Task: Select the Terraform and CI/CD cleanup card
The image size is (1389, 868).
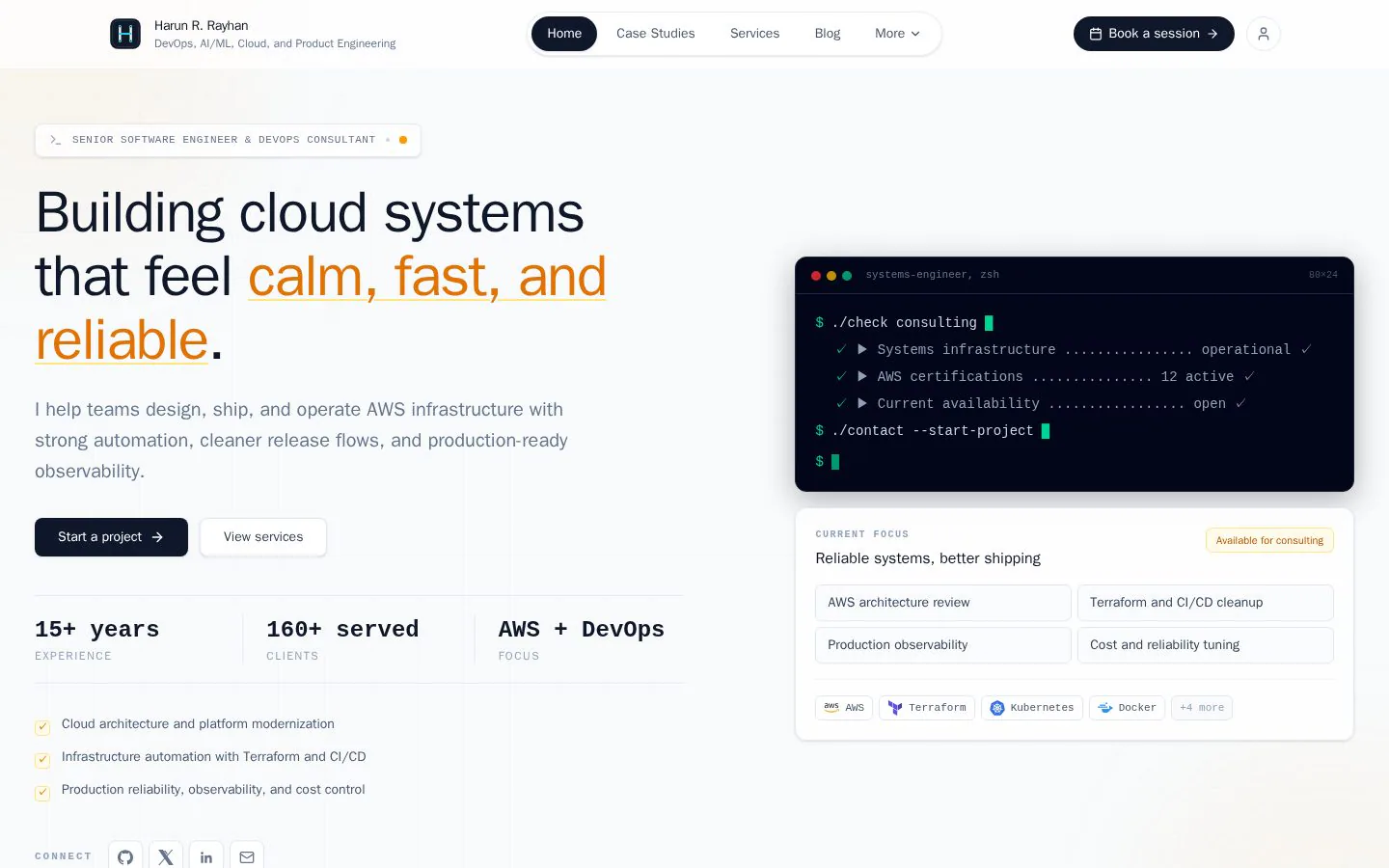Action: [1206, 603]
